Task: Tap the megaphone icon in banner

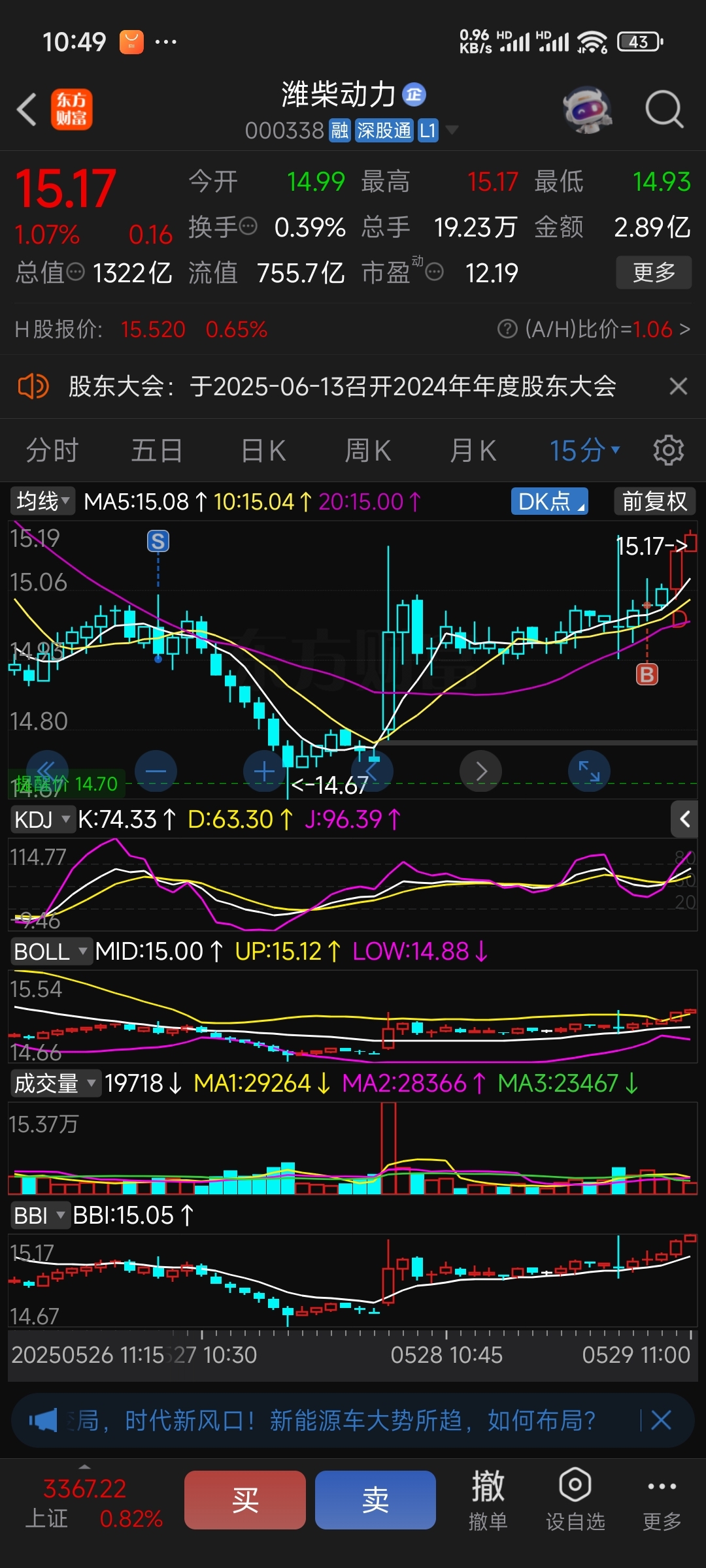Action: (x=43, y=1420)
